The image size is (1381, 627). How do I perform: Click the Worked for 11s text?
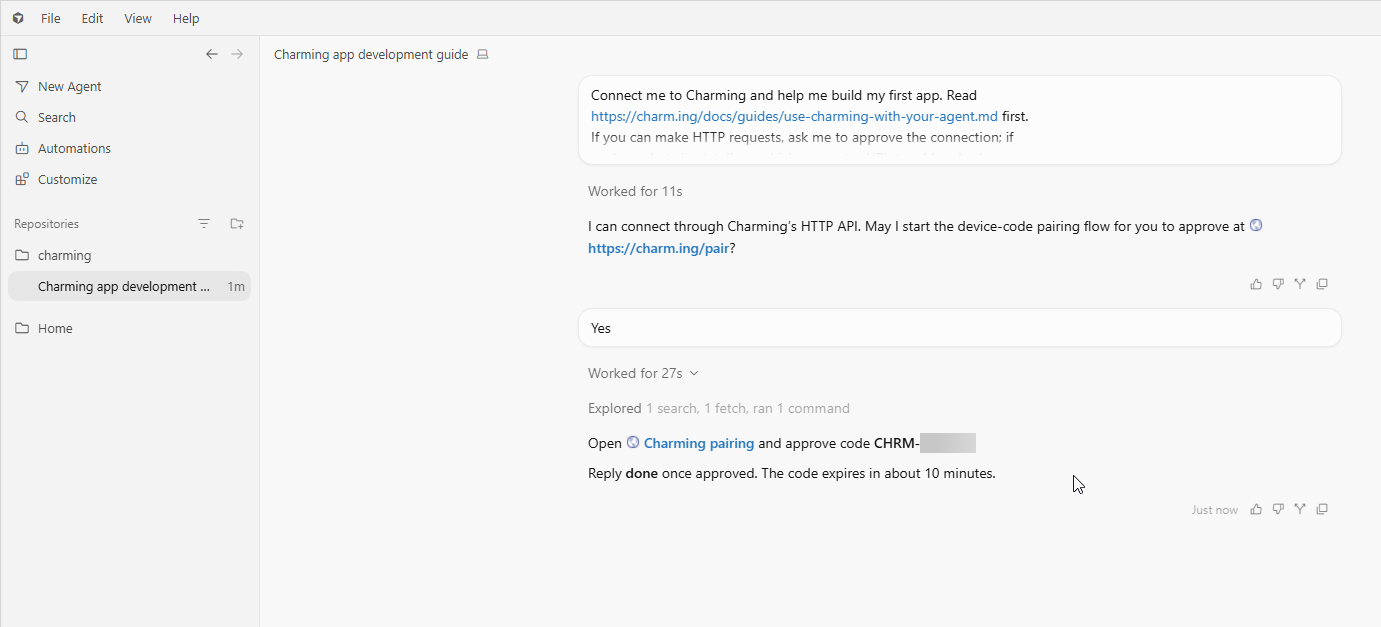[635, 191]
